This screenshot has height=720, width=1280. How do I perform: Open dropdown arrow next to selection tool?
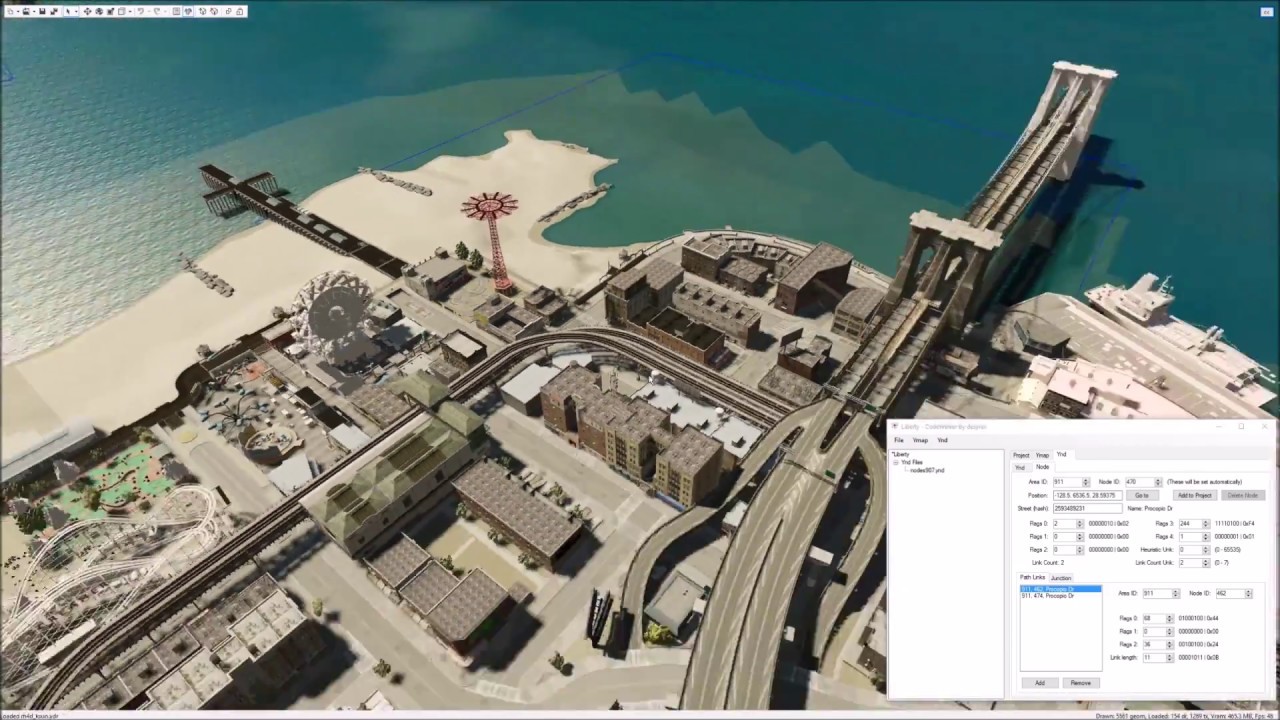point(76,12)
